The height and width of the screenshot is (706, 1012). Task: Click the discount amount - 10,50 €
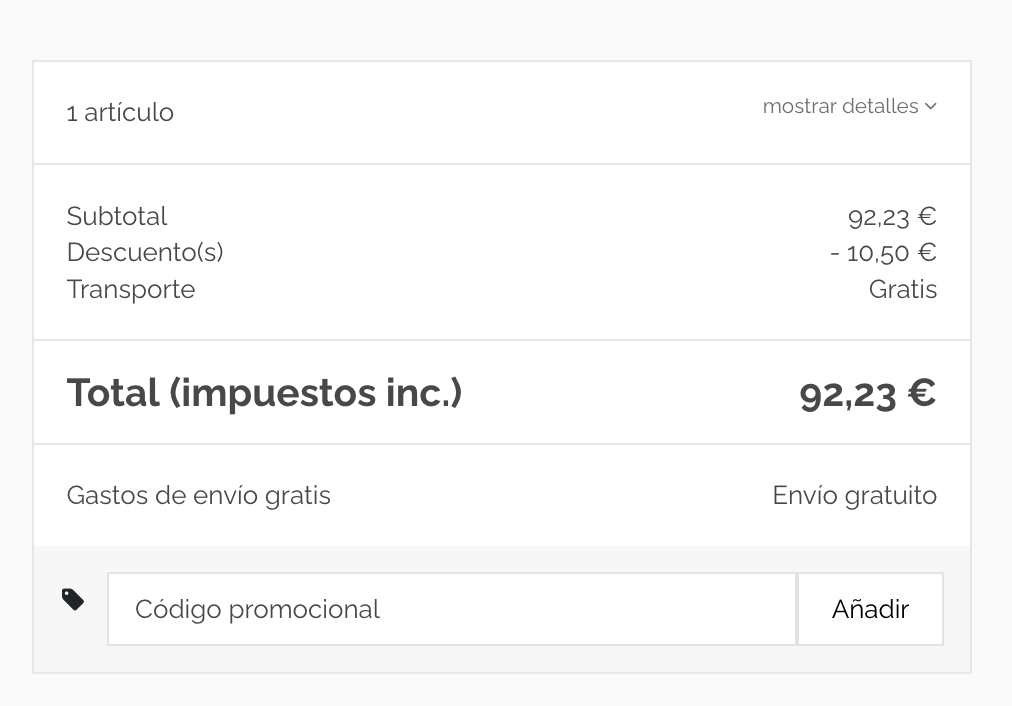883,253
